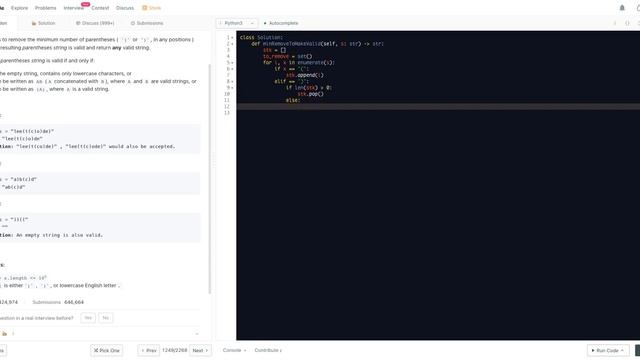Click the 'stk = []' code line
Image resolution: width=640 pixels, height=360 pixels.
[x=274, y=50]
